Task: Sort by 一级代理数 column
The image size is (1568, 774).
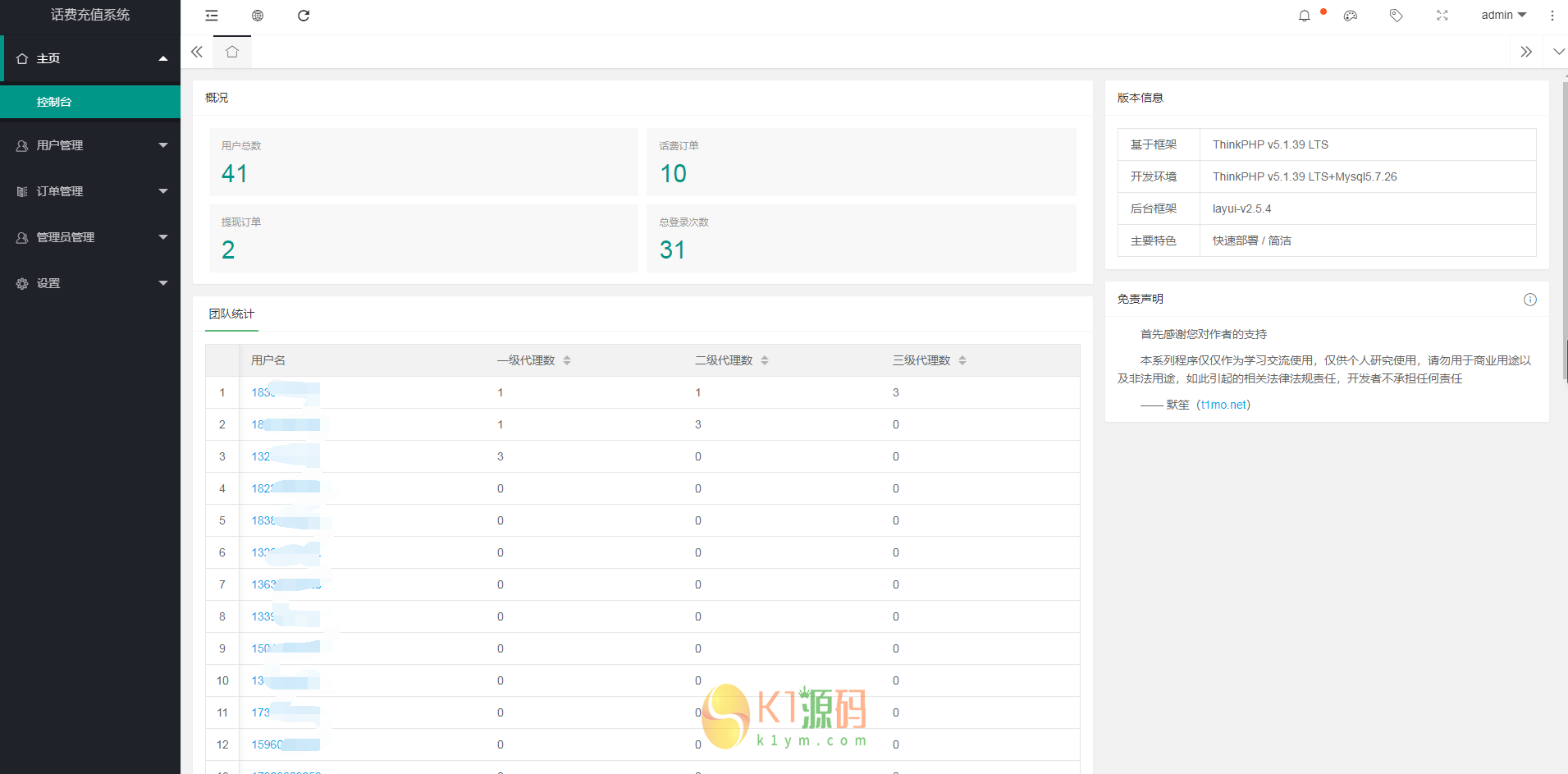Action: click(567, 360)
